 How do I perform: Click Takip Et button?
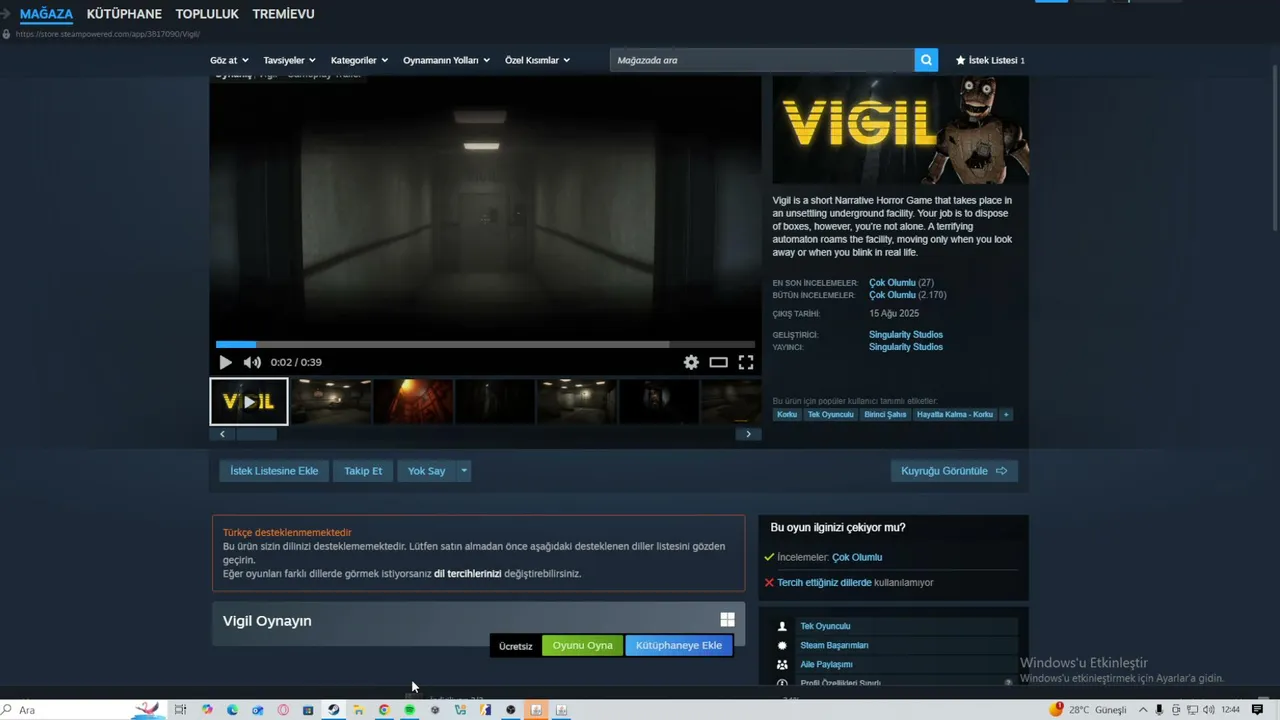tap(363, 471)
